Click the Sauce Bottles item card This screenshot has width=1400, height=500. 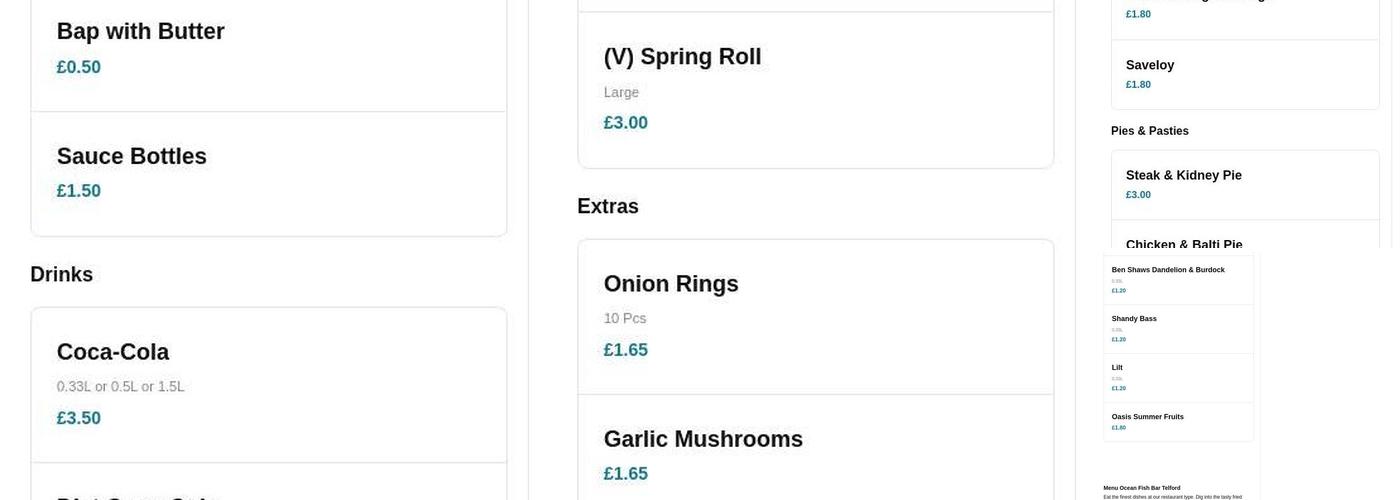(x=268, y=174)
